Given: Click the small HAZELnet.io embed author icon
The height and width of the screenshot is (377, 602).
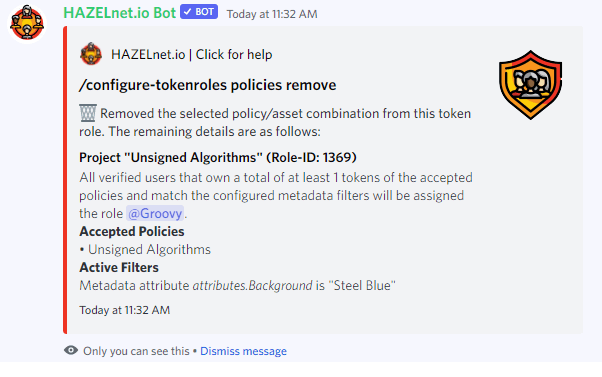Looking at the screenshot, I should coord(91,54).
